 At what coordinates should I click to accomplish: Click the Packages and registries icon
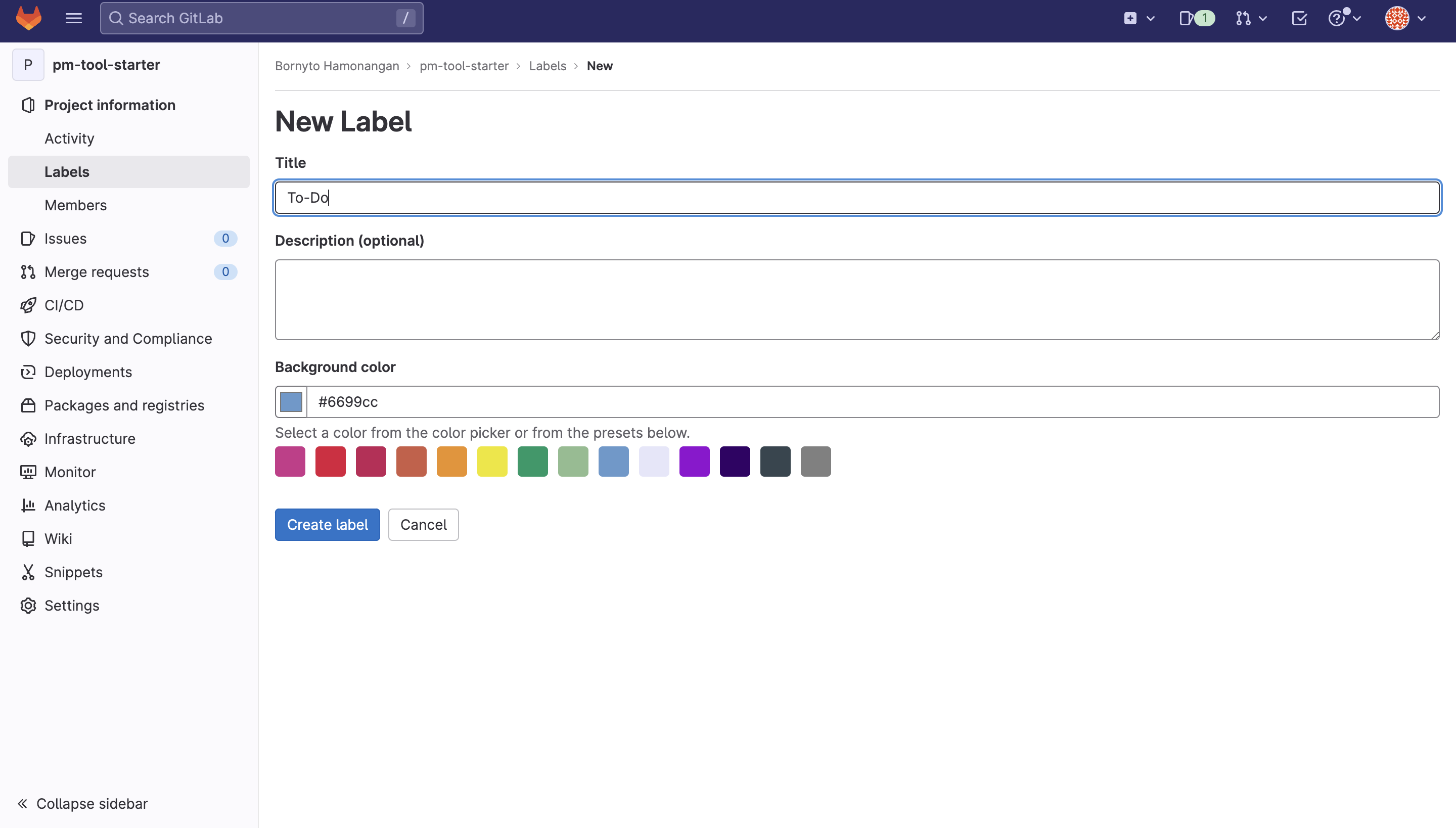coord(28,405)
